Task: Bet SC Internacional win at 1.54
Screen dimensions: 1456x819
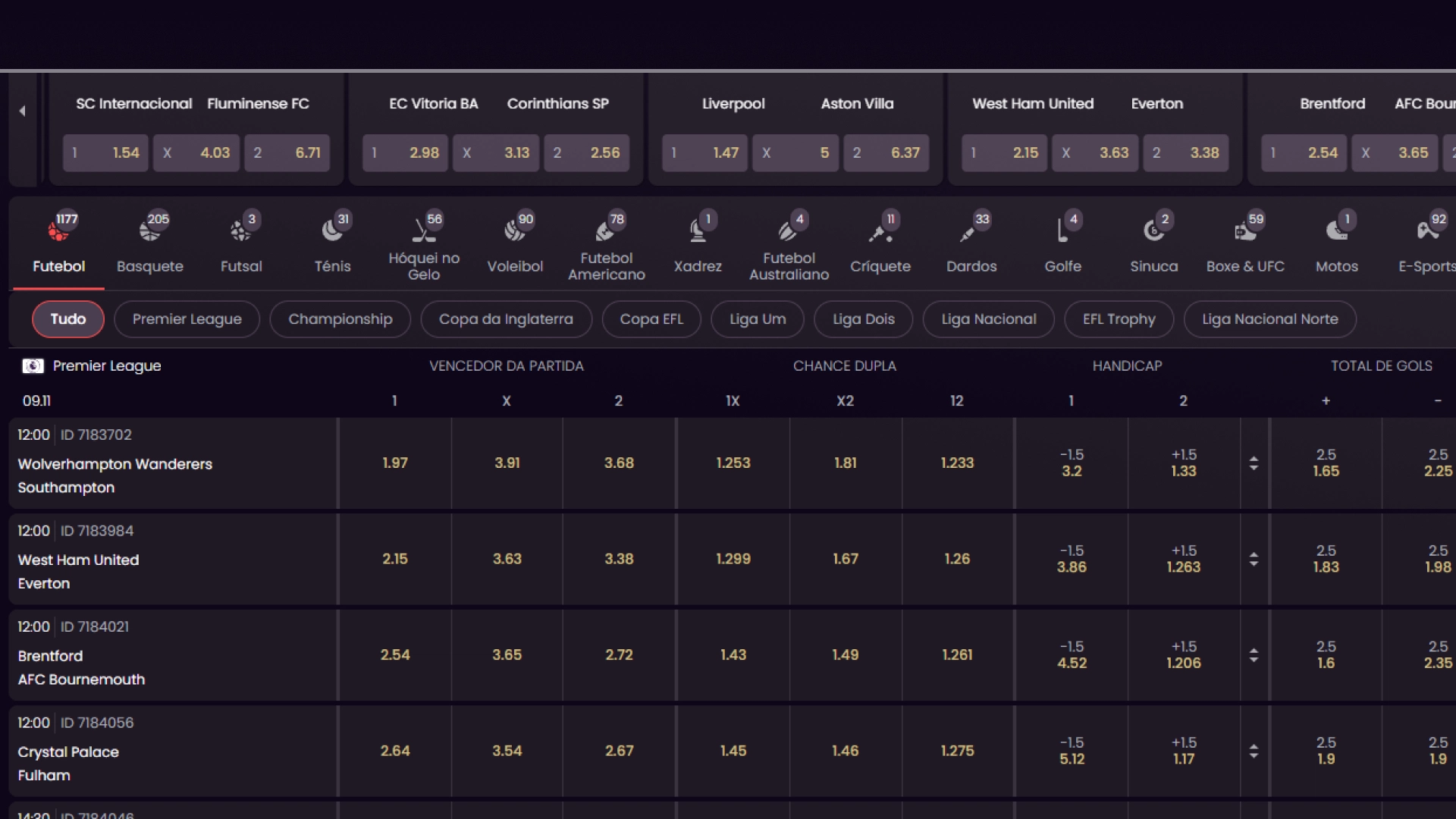Action: coord(105,153)
